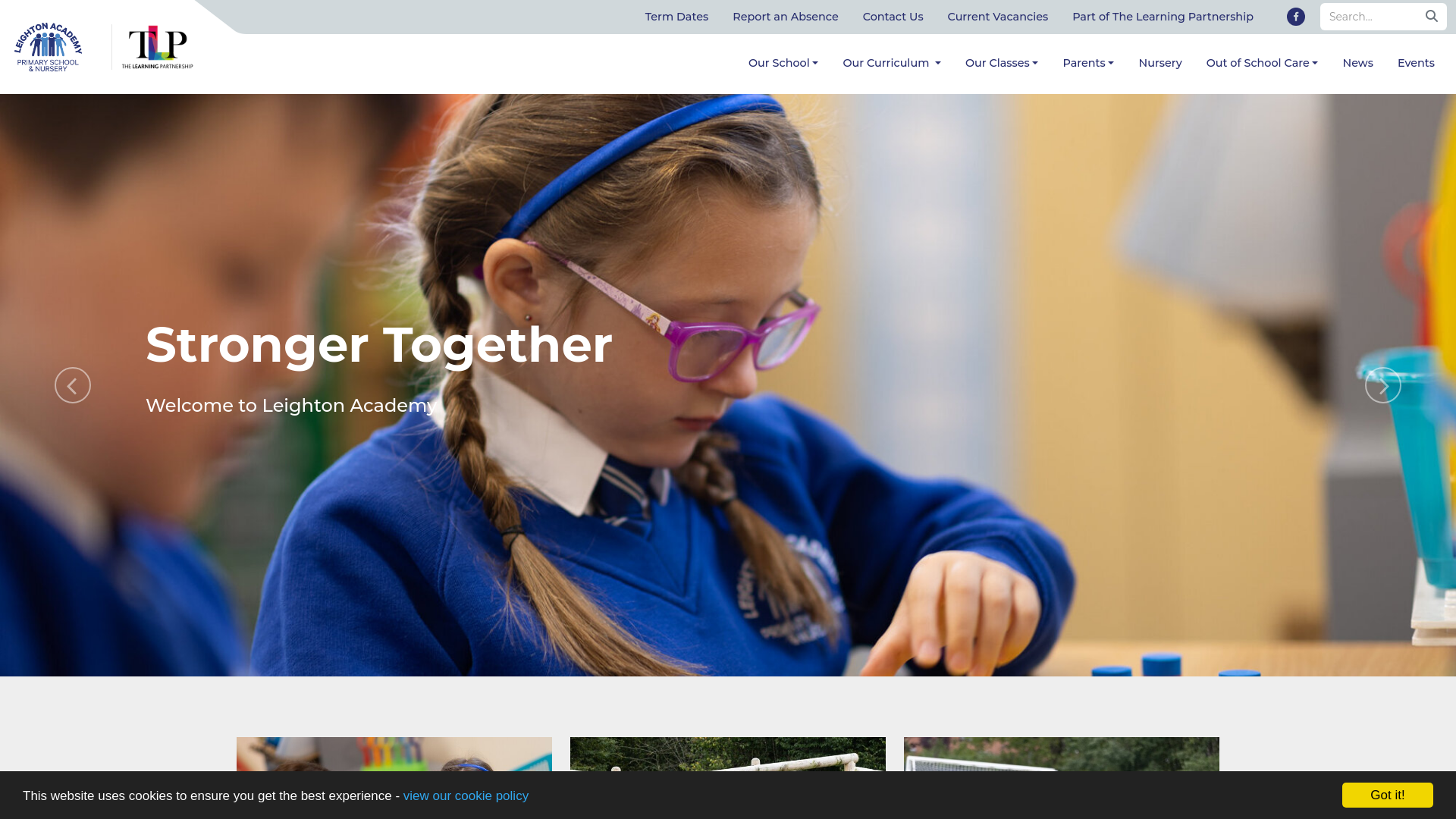This screenshot has width=1456, height=819.
Task: Click The Learning Partnership TLP logo
Action: tap(157, 47)
